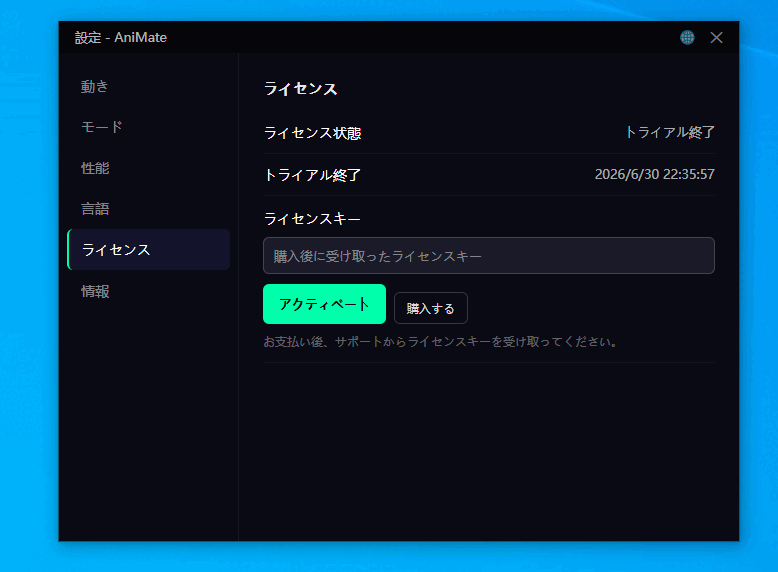
Task: Click the お支払い後 hint text below buttons
Action: [441, 342]
